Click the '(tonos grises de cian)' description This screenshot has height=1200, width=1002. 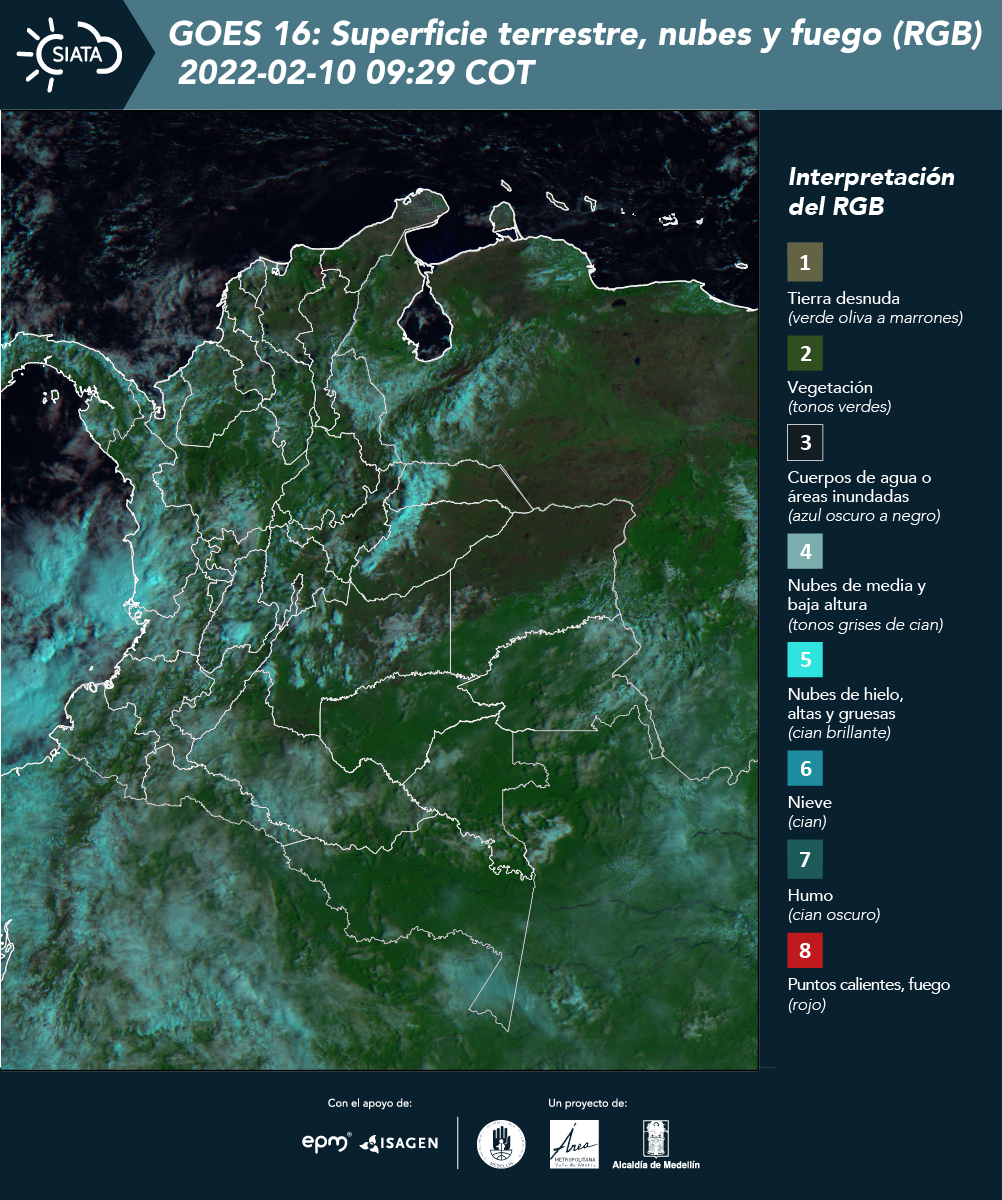865,625
